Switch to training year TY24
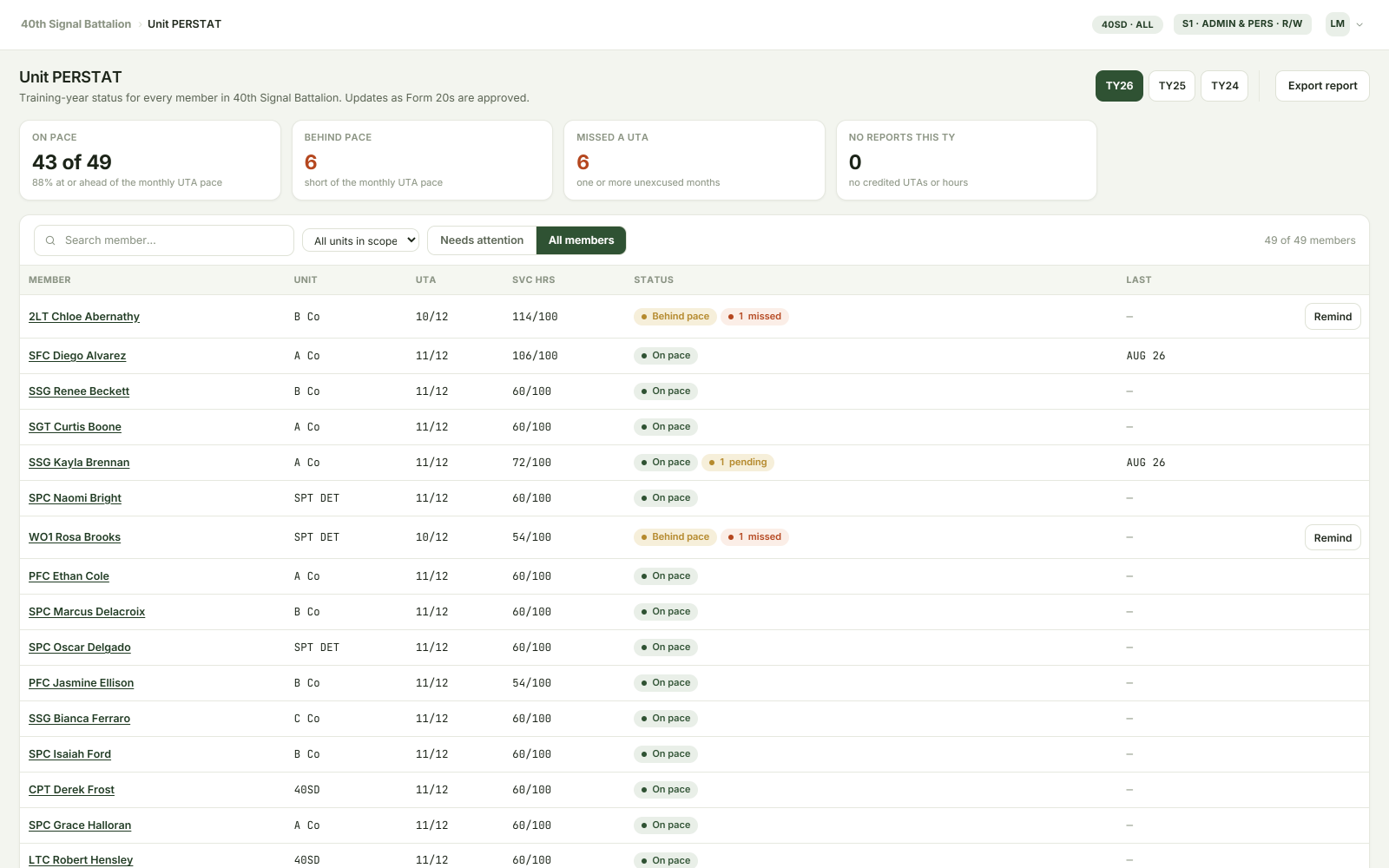 click(1225, 86)
